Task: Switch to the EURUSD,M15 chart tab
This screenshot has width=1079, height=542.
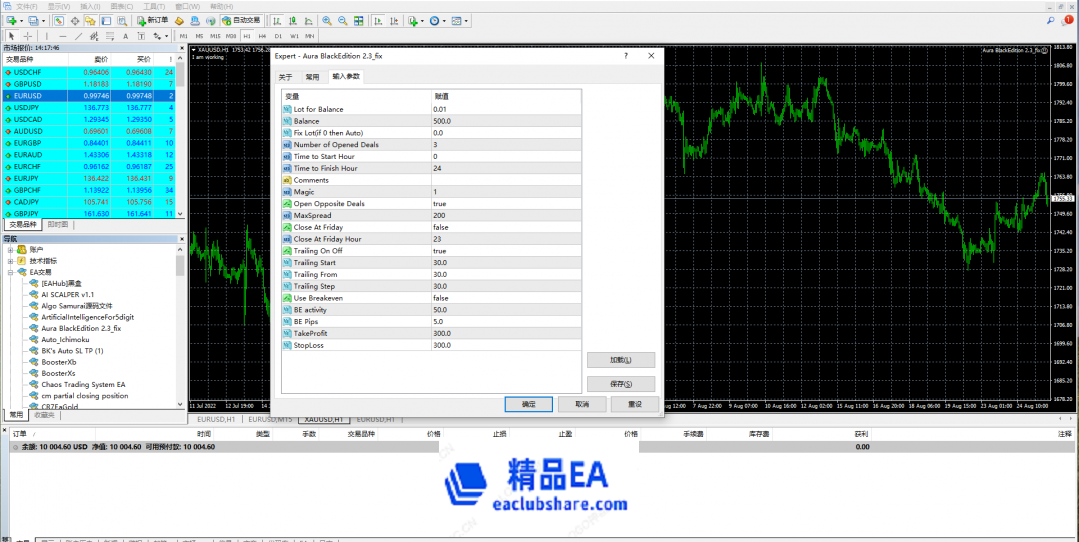Action: coord(270,418)
